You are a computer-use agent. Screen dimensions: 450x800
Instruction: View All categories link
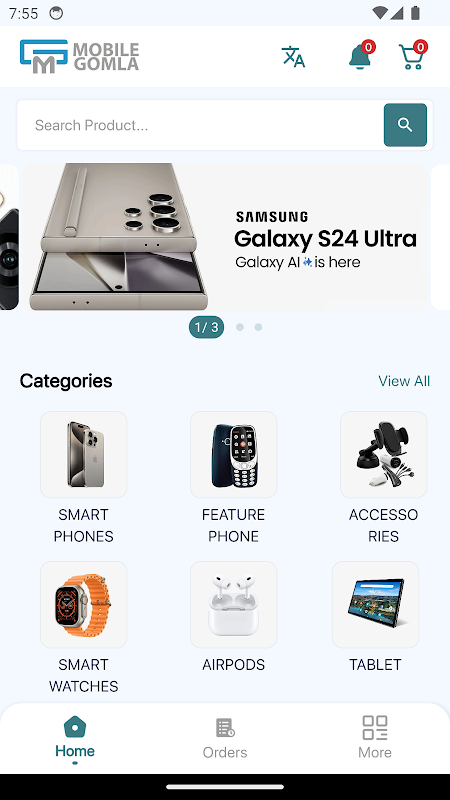404,381
